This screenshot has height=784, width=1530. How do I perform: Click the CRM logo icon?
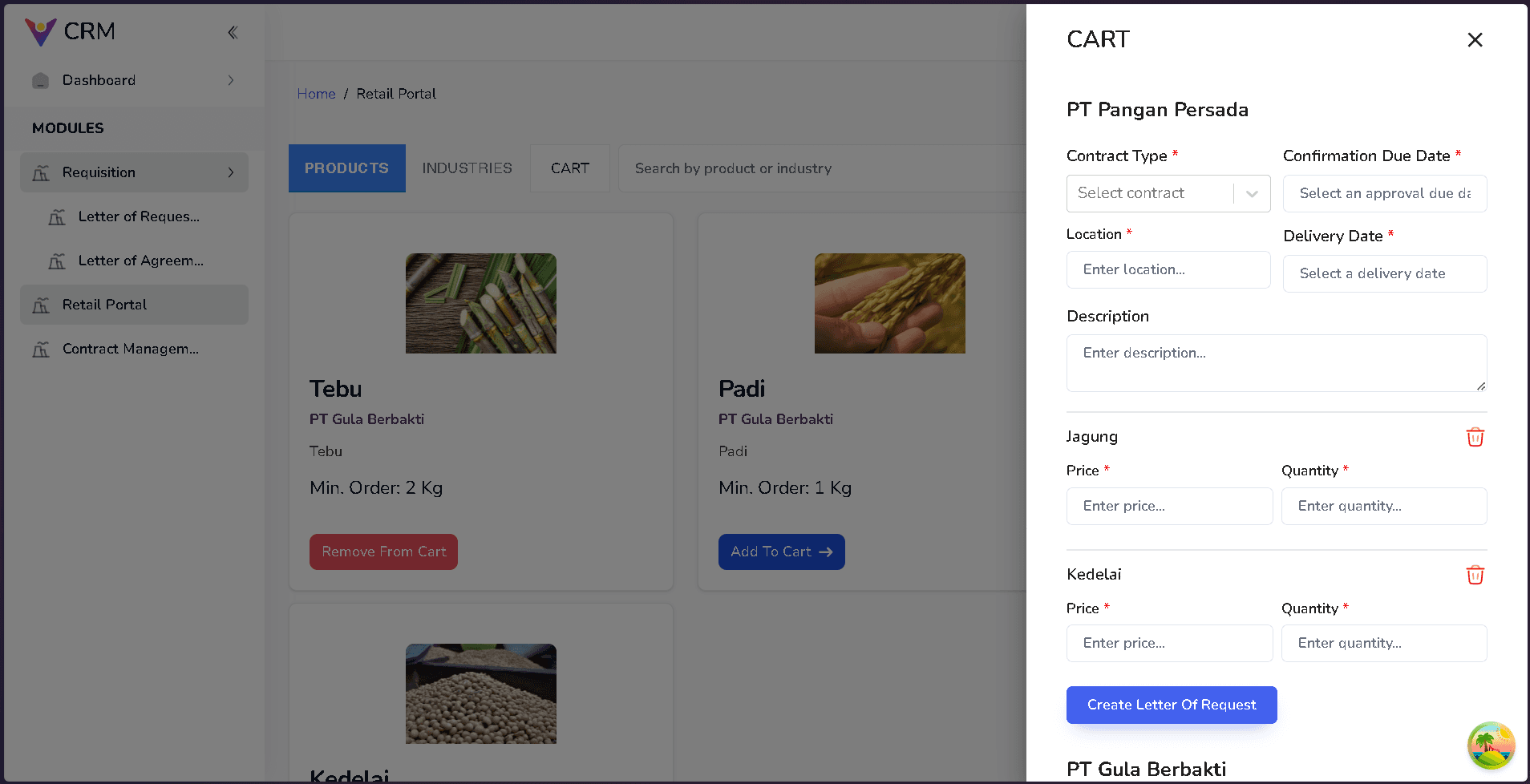pos(40,32)
